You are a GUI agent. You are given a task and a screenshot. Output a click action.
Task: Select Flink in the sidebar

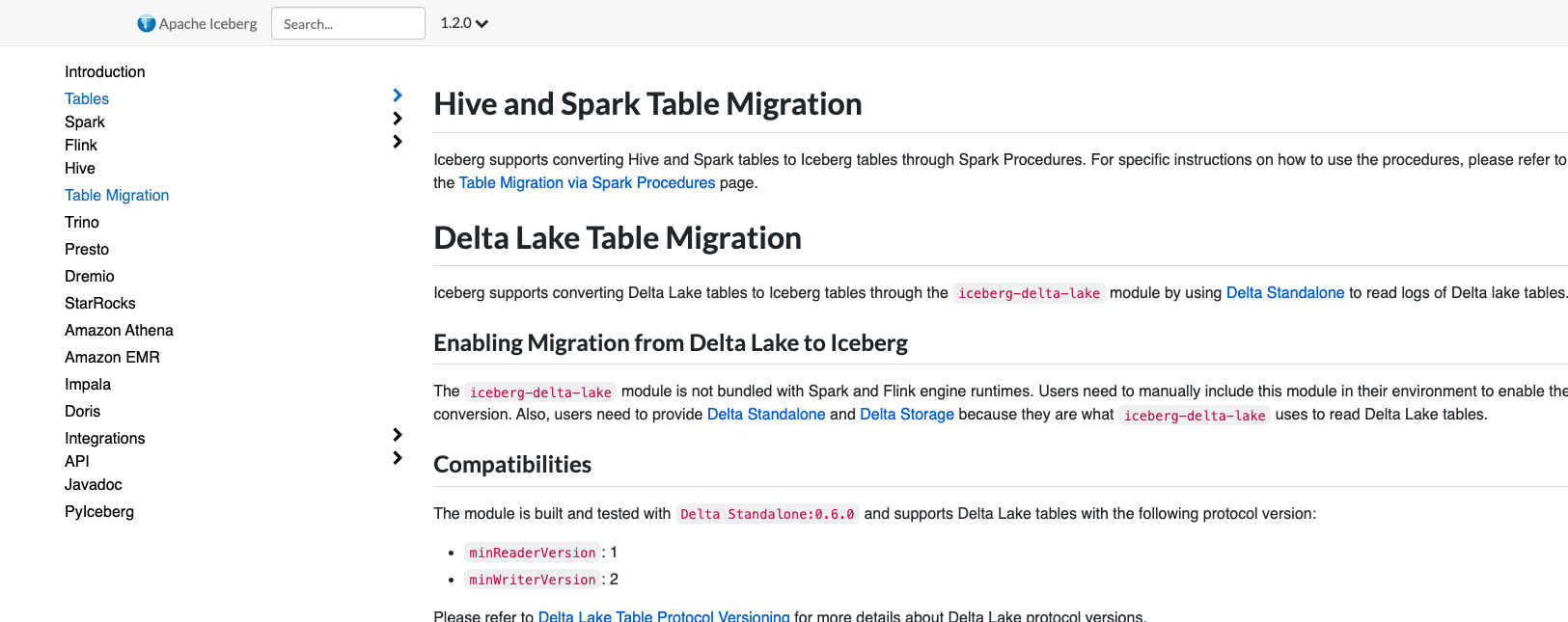(x=81, y=145)
